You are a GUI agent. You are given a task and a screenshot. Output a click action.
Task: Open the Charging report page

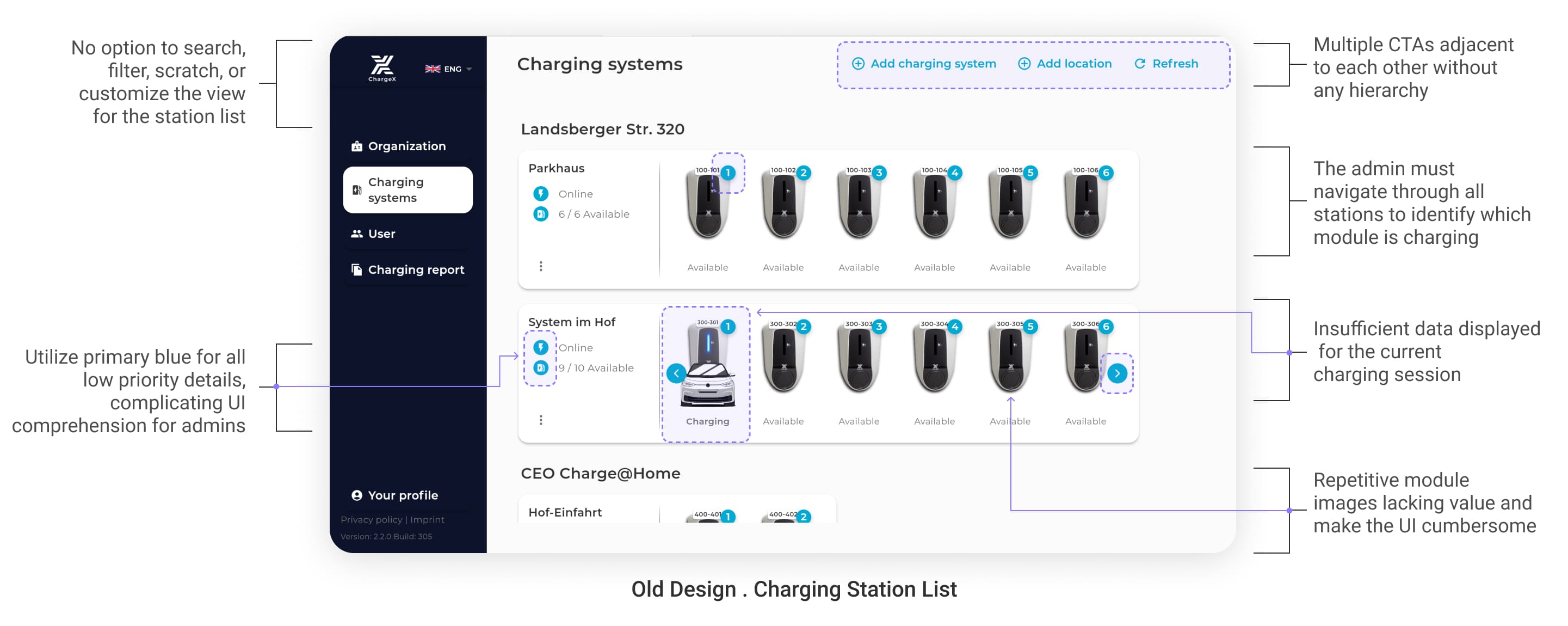point(415,270)
